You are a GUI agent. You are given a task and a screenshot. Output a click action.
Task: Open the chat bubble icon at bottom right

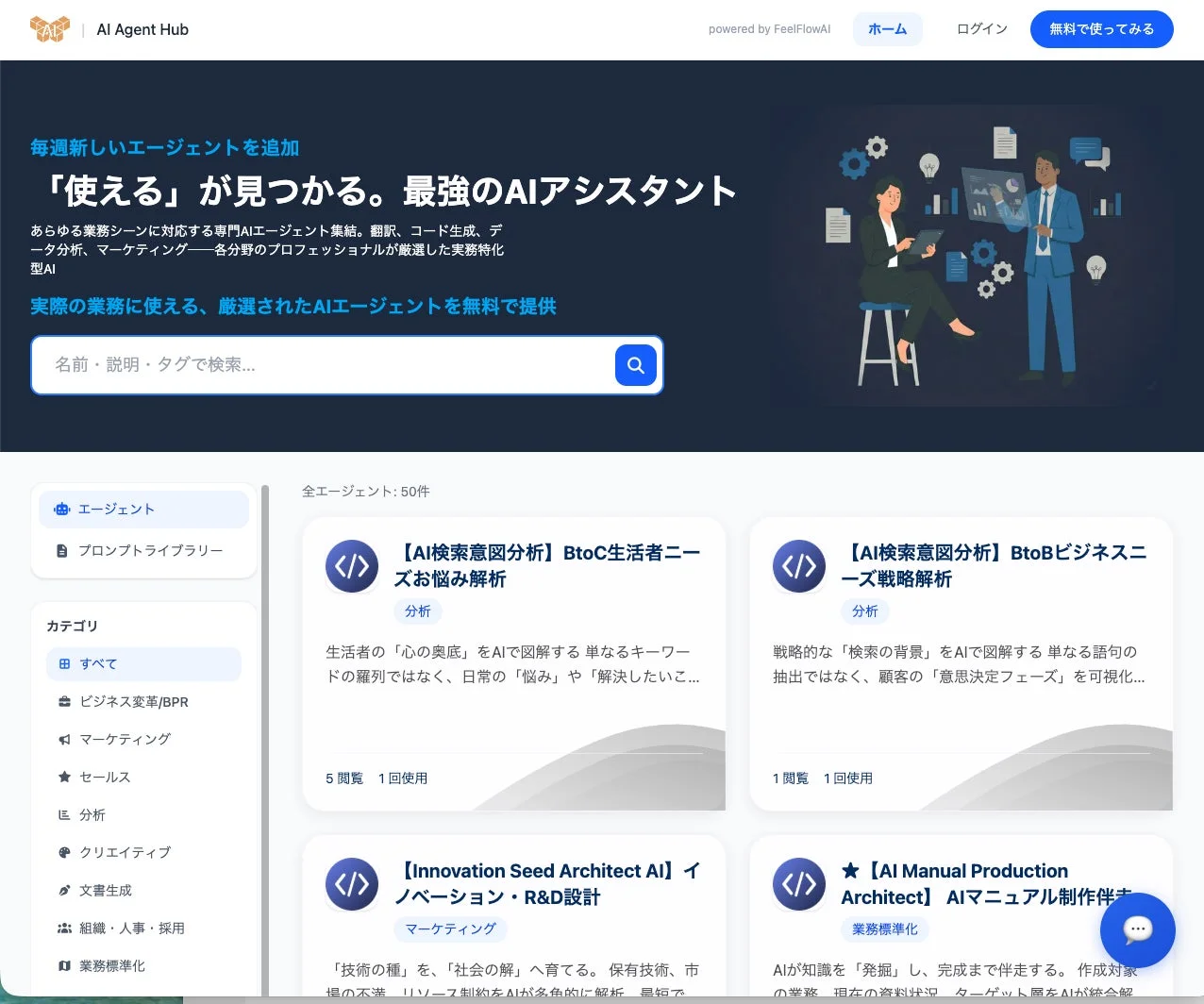click(x=1137, y=930)
